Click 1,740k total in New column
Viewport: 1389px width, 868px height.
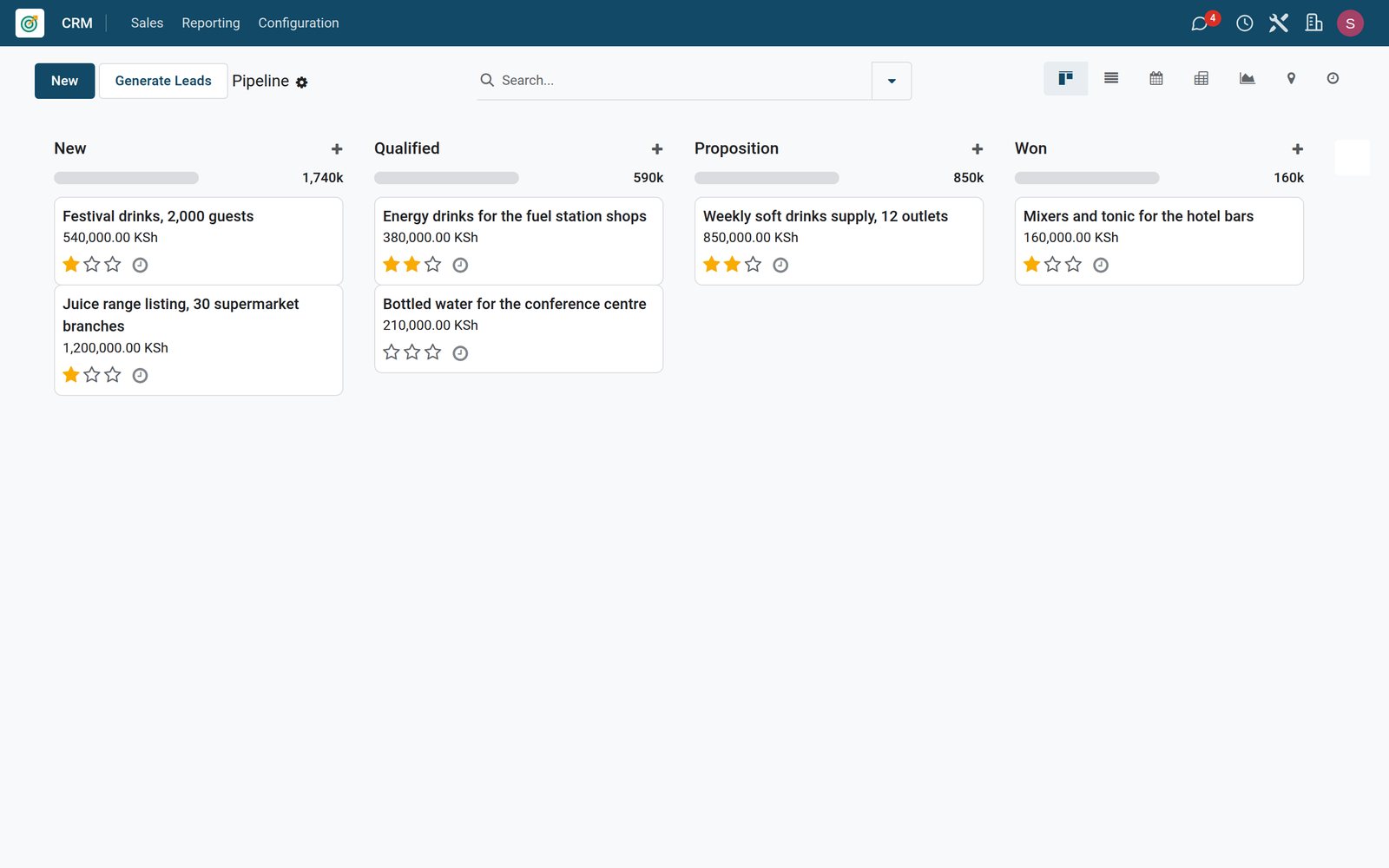(x=323, y=178)
